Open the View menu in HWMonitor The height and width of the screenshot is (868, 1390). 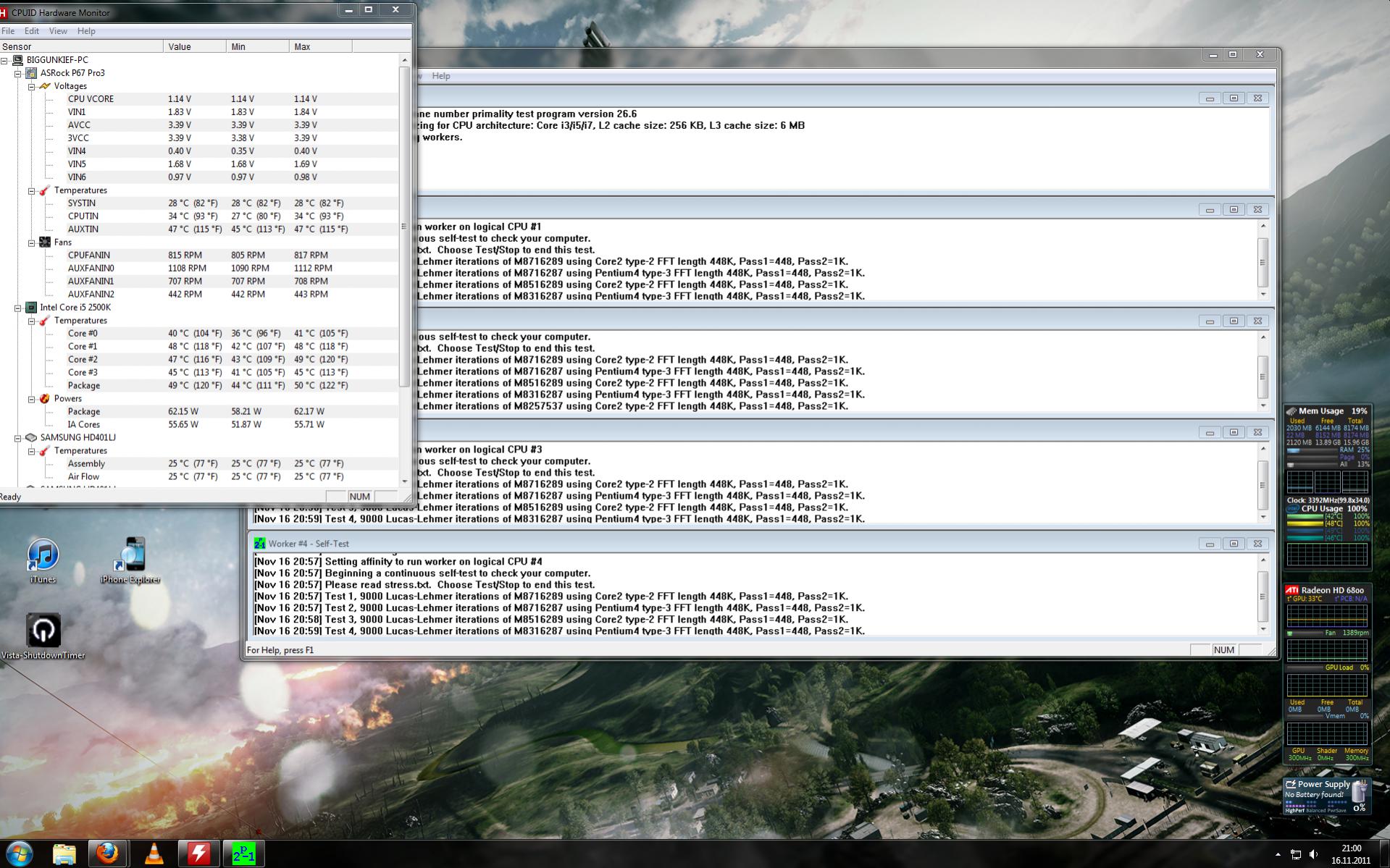(58, 31)
